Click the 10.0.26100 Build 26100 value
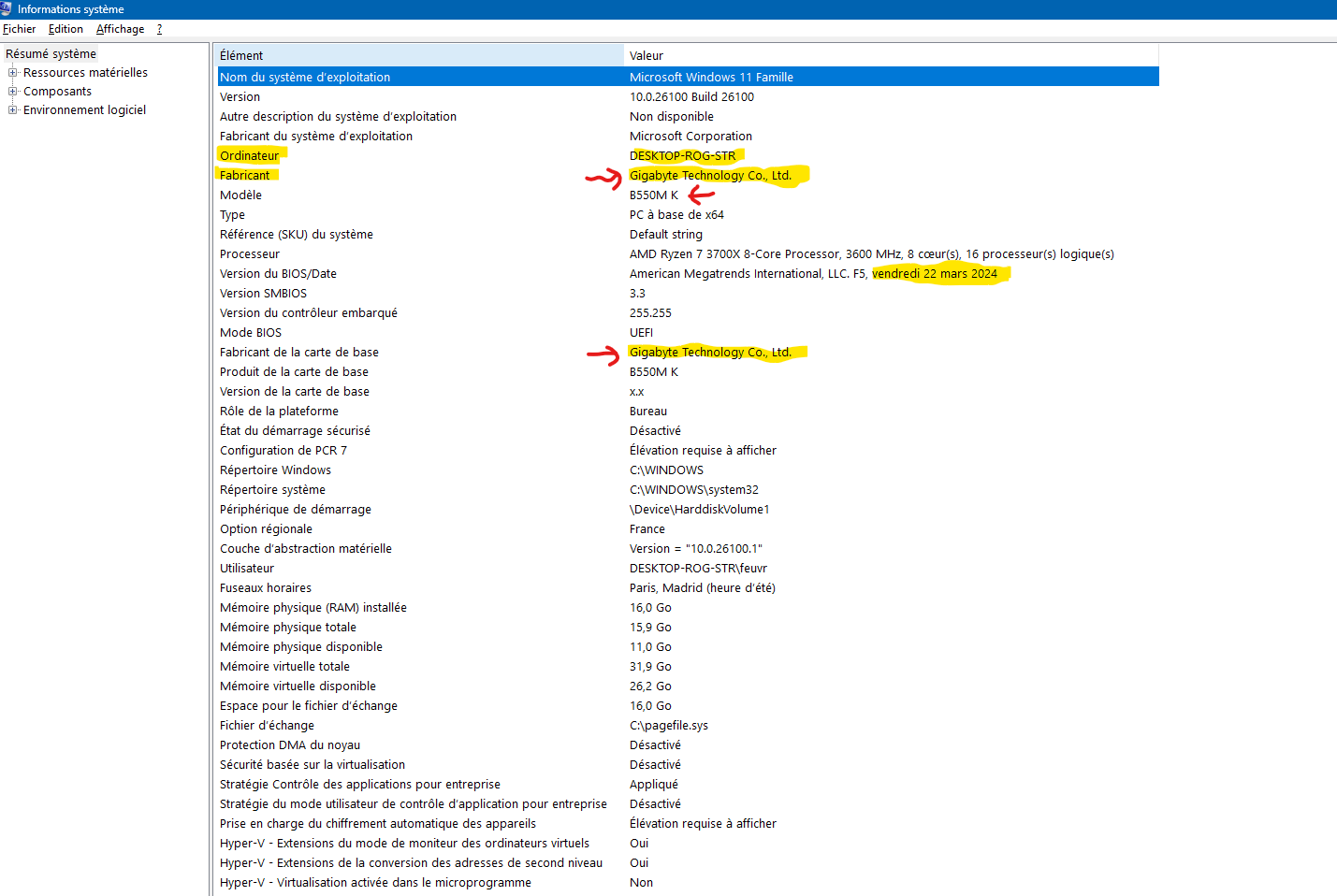This screenshot has height=896, width=1337. coord(691,97)
